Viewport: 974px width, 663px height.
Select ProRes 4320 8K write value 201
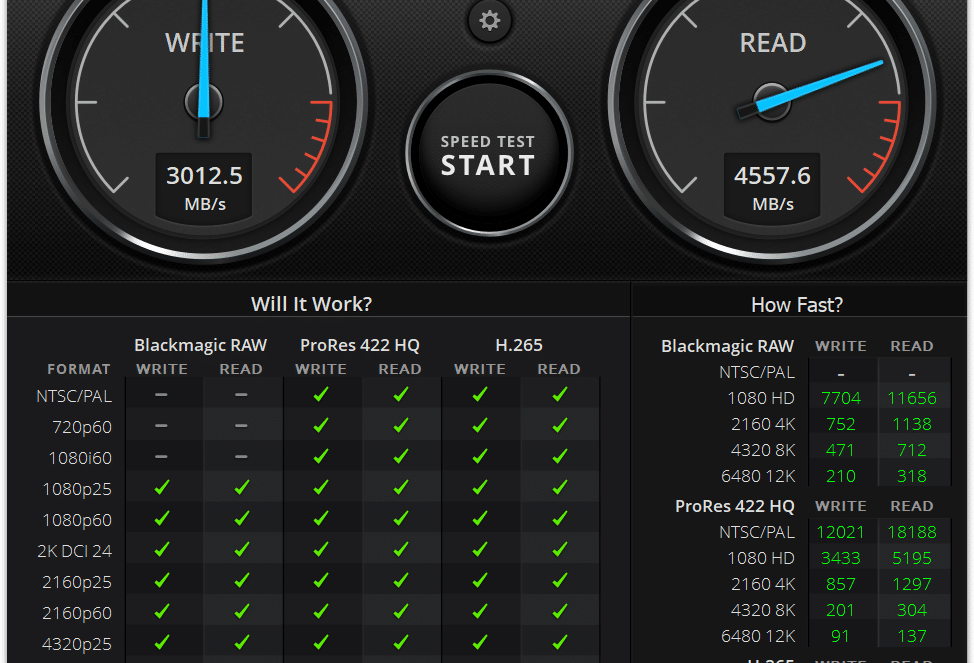click(840, 610)
